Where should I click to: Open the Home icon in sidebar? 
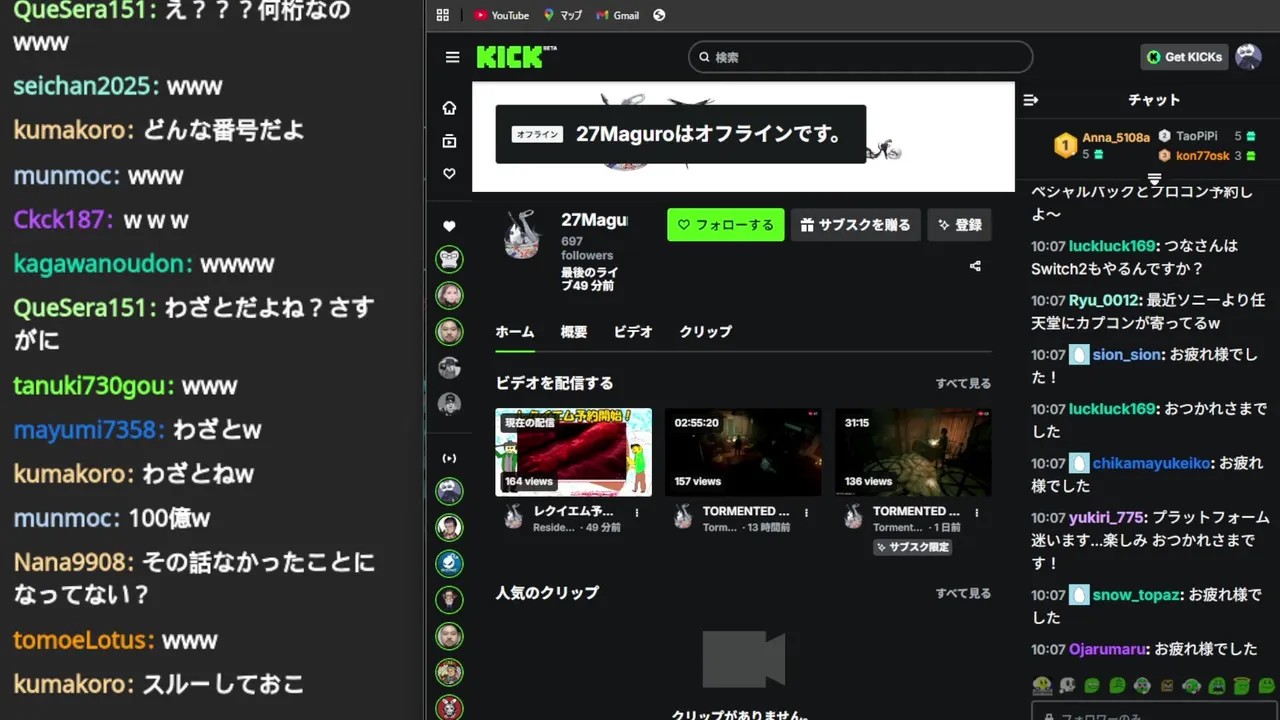pyautogui.click(x=449, y=108)
